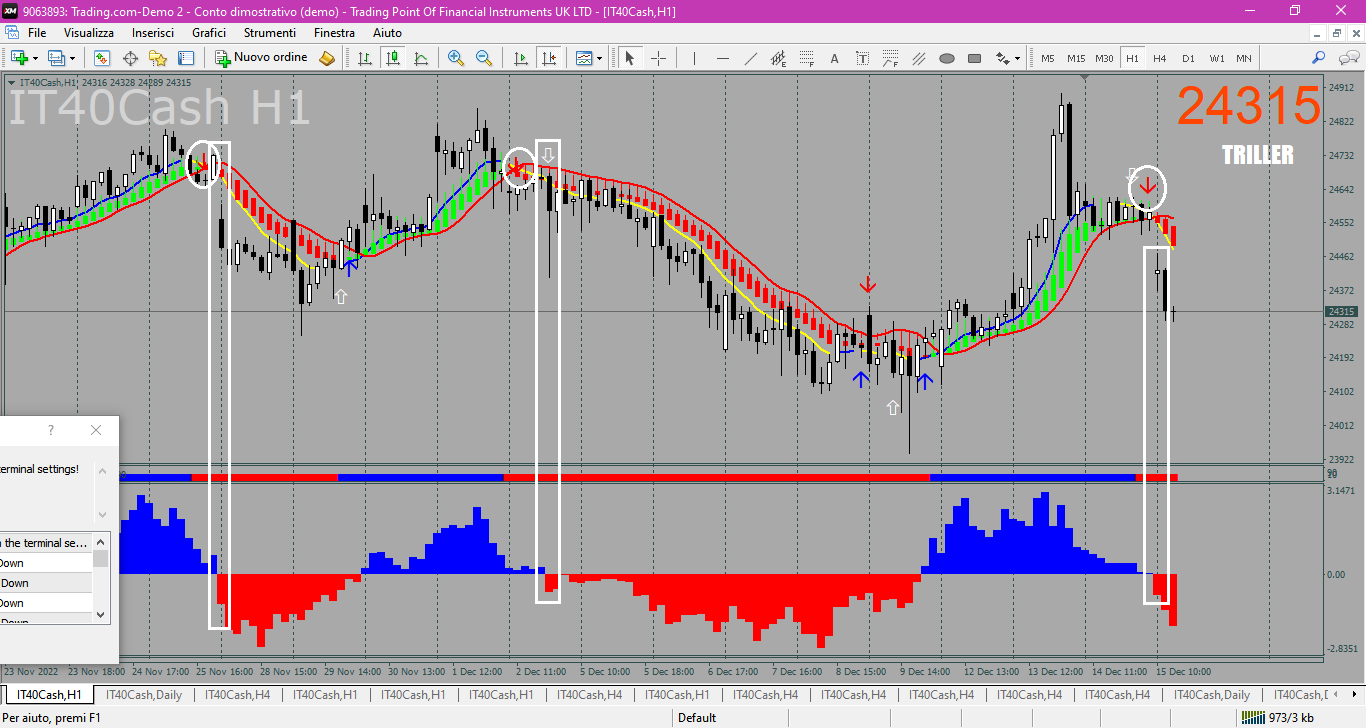Zoom in on the chart
1366x728 pixels.
[x=456, y=58]
